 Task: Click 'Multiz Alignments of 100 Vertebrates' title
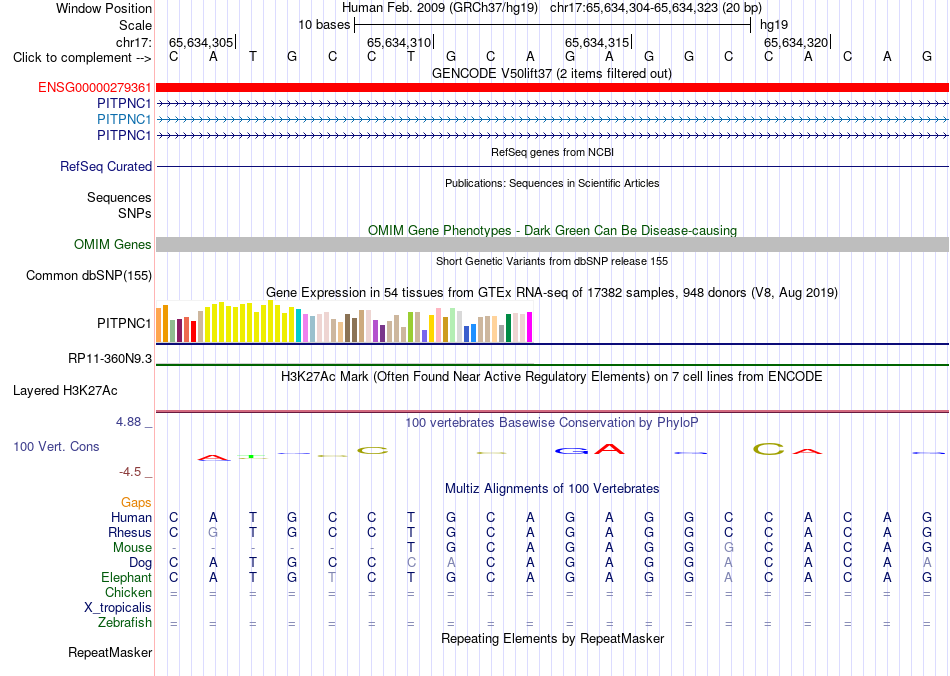[x=552, y=489]
